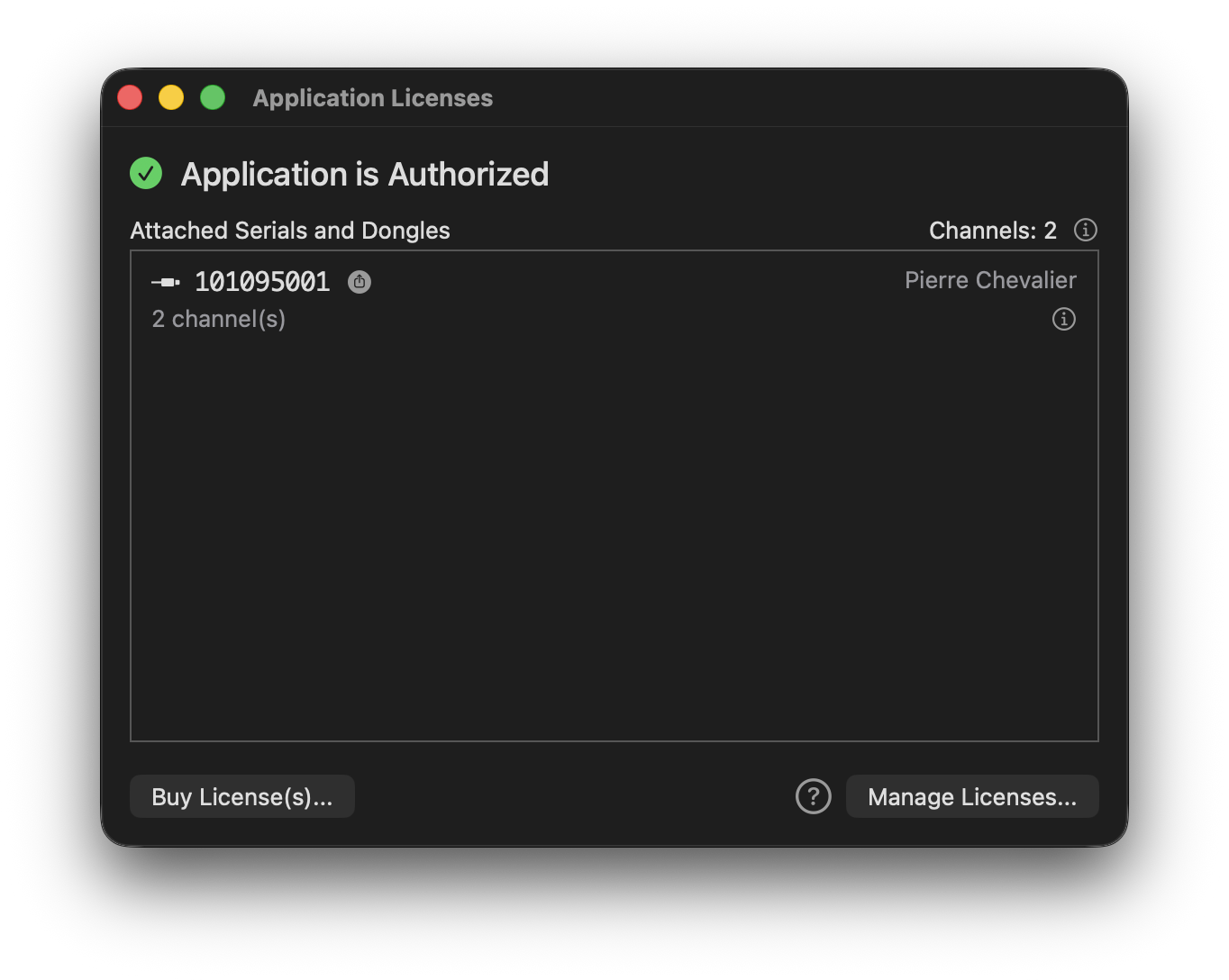The image size is (1229, 980).
Task: Open the Buy License(s)... dialog
Action: pos(242,796)
